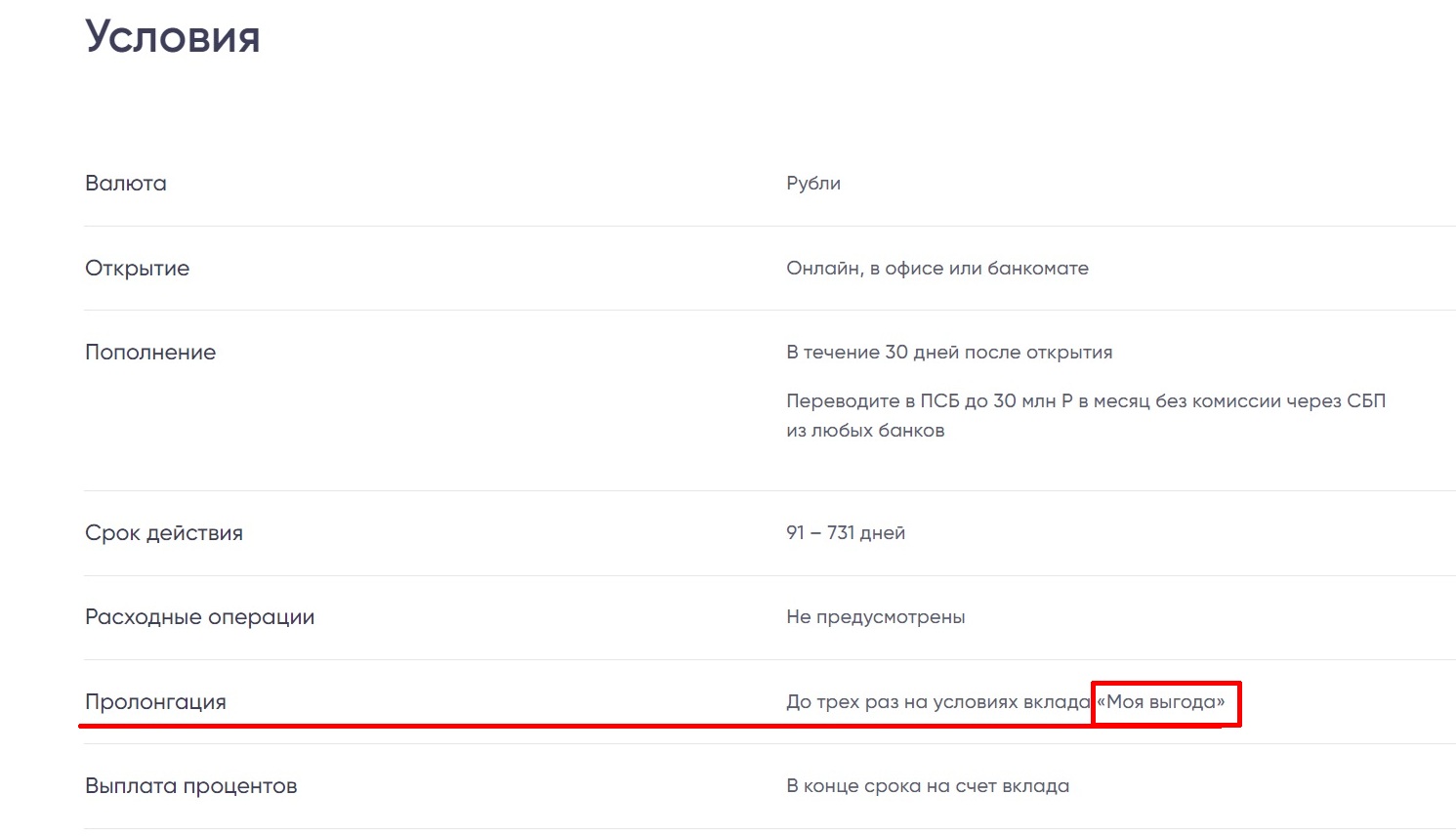Click the Выплата процентов label

[x=191, y=786]
